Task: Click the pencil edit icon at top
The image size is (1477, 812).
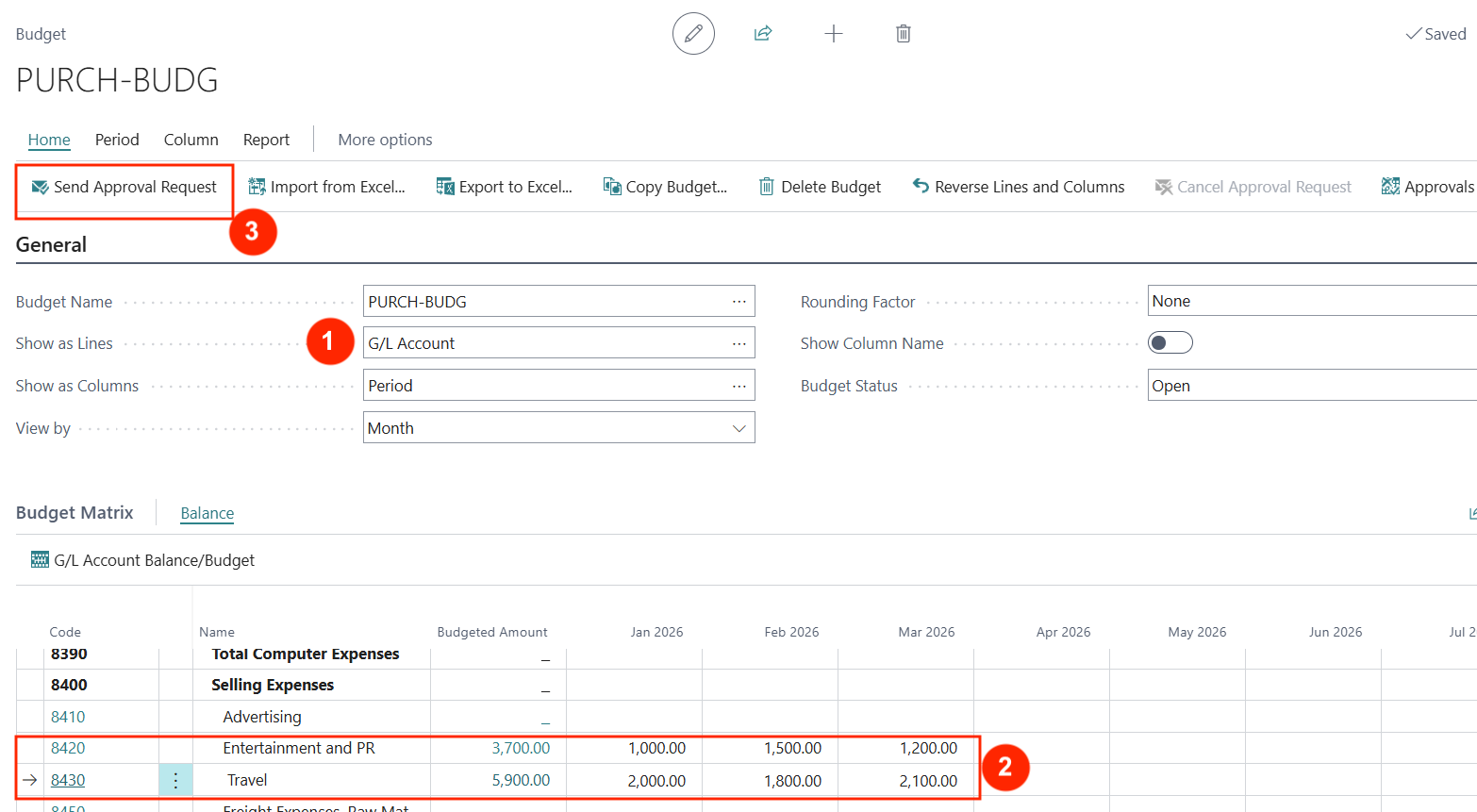Action: (x=693, y=34)
